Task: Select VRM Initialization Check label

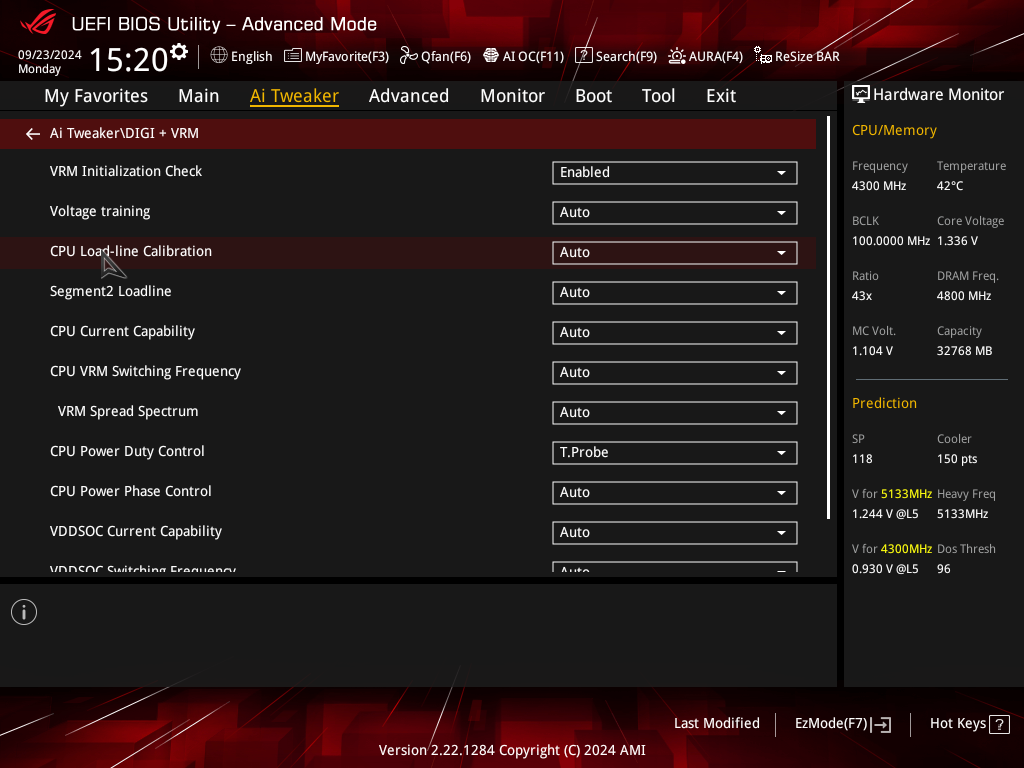Action: pos(126,171)
